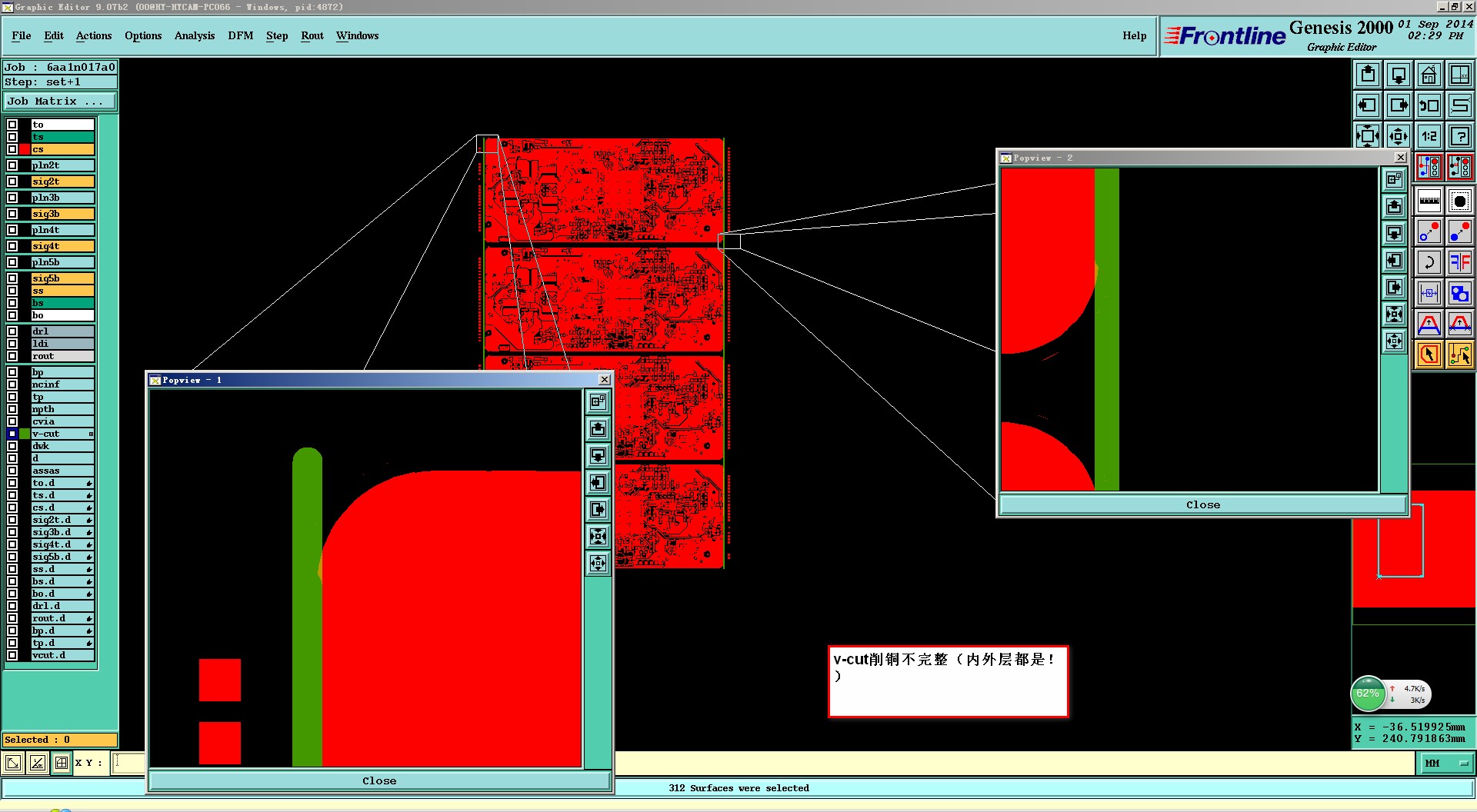This screenshot has height=812, width=1477.
Task: Select the orange polygon pointer selection tool
Action: (x=1429, y=354)
